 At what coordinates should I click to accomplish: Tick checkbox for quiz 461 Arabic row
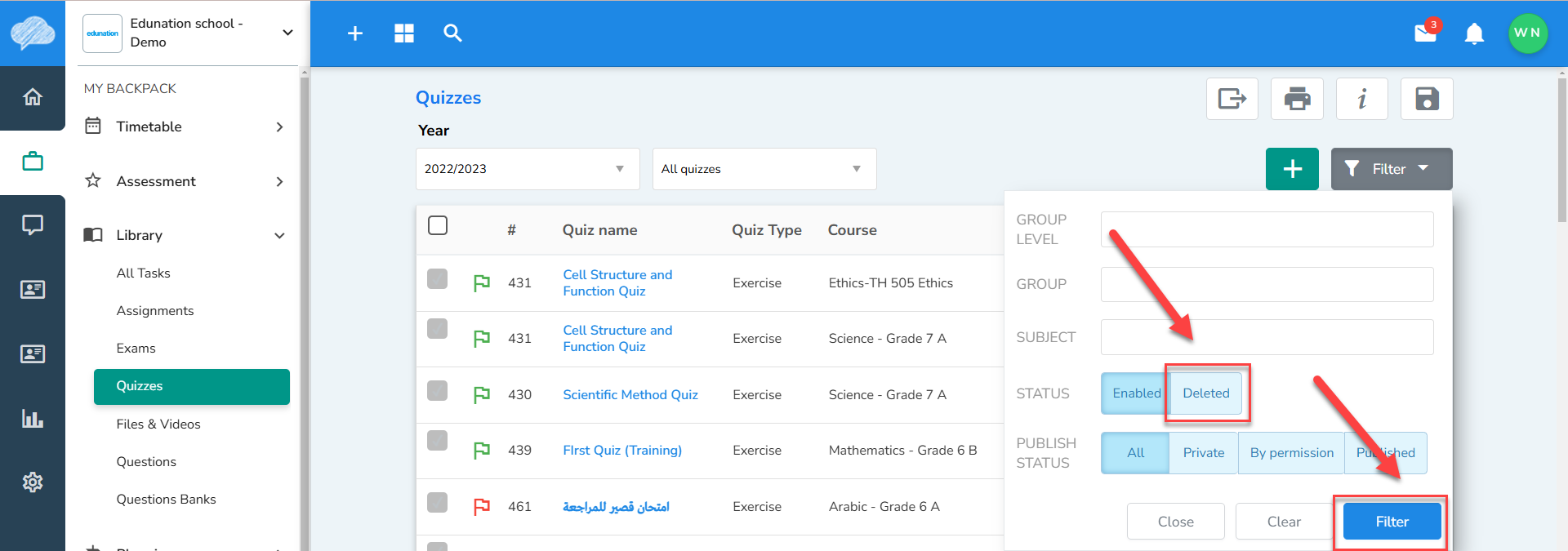[x=438, y=503]
